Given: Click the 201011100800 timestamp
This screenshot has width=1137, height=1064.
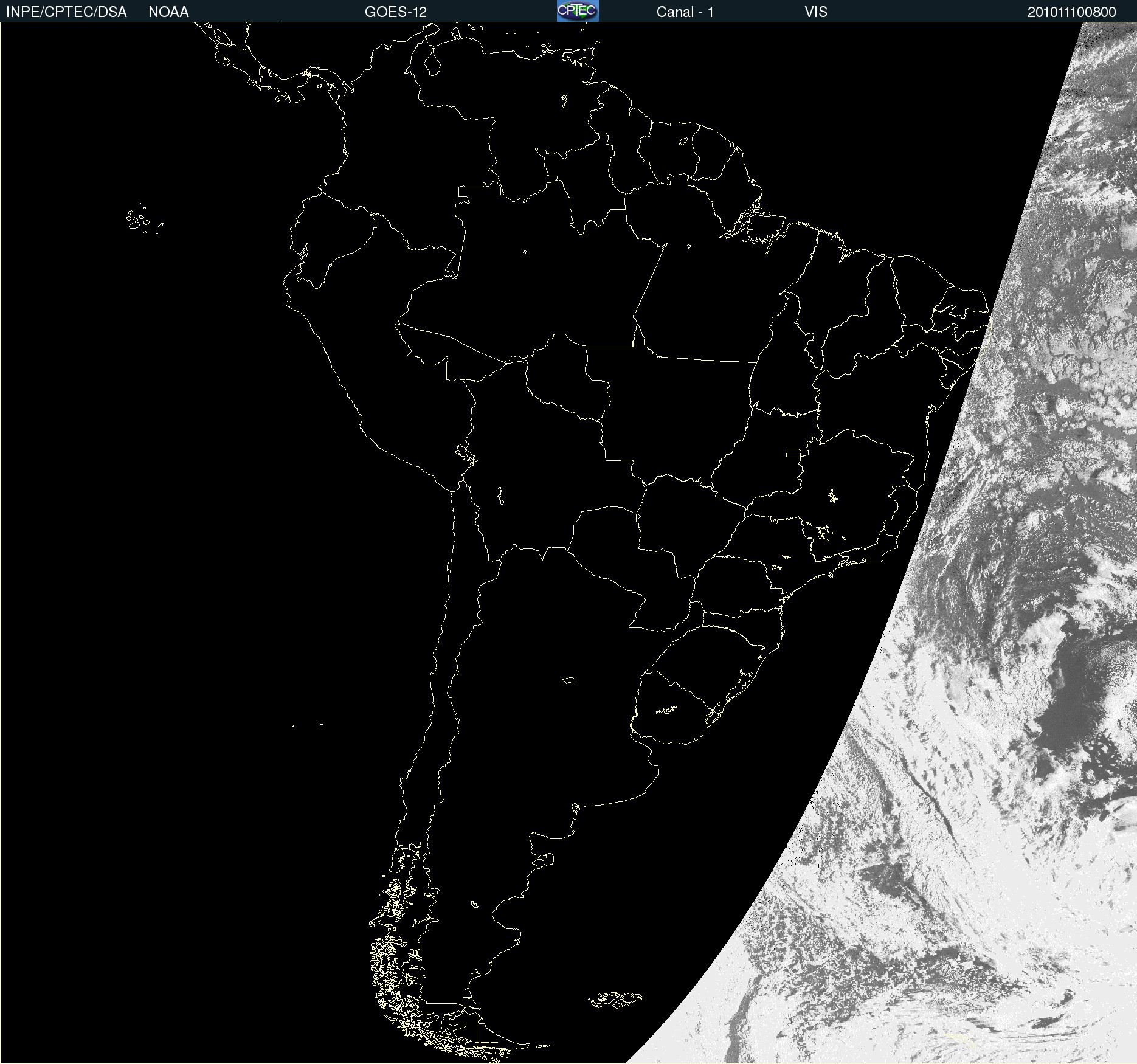Looking at the screenshot, I should (x=1072, y=12).
